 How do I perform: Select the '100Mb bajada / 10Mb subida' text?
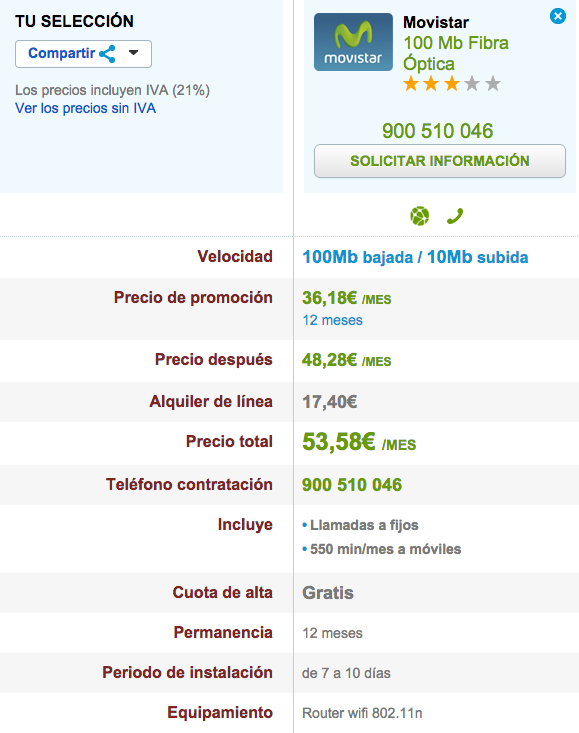(415, 257)
